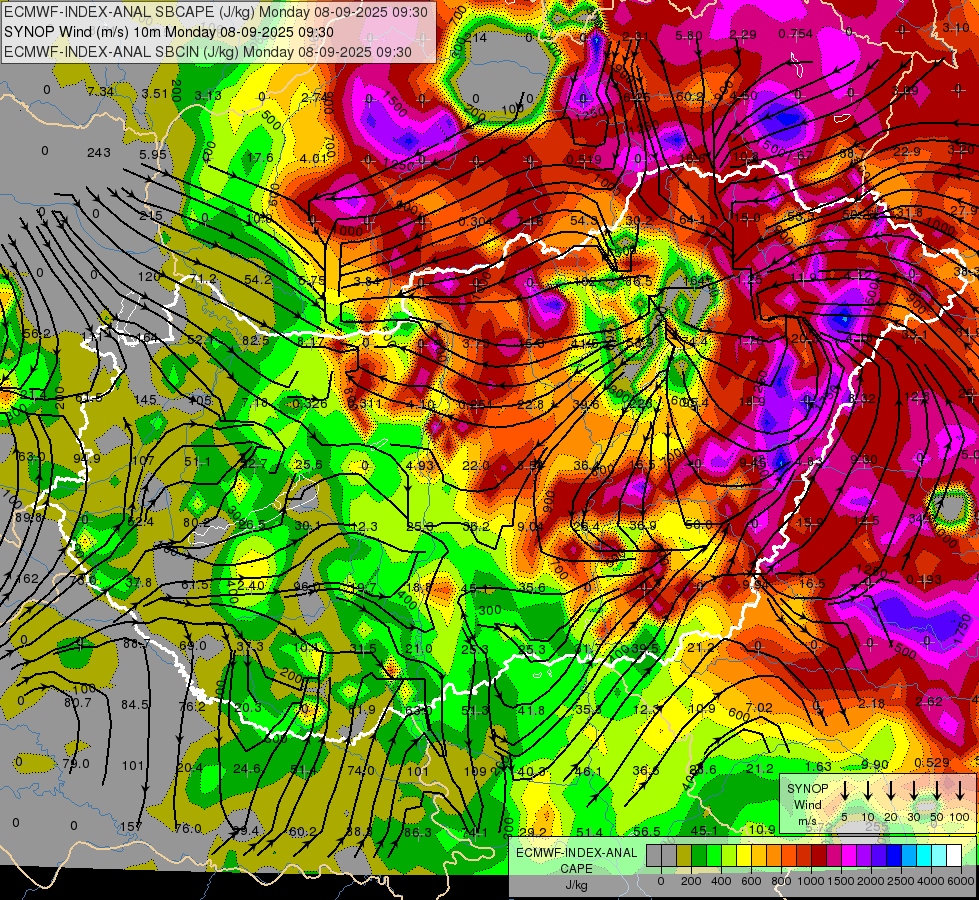Click the map value 0.304

(x=476, y=222)
